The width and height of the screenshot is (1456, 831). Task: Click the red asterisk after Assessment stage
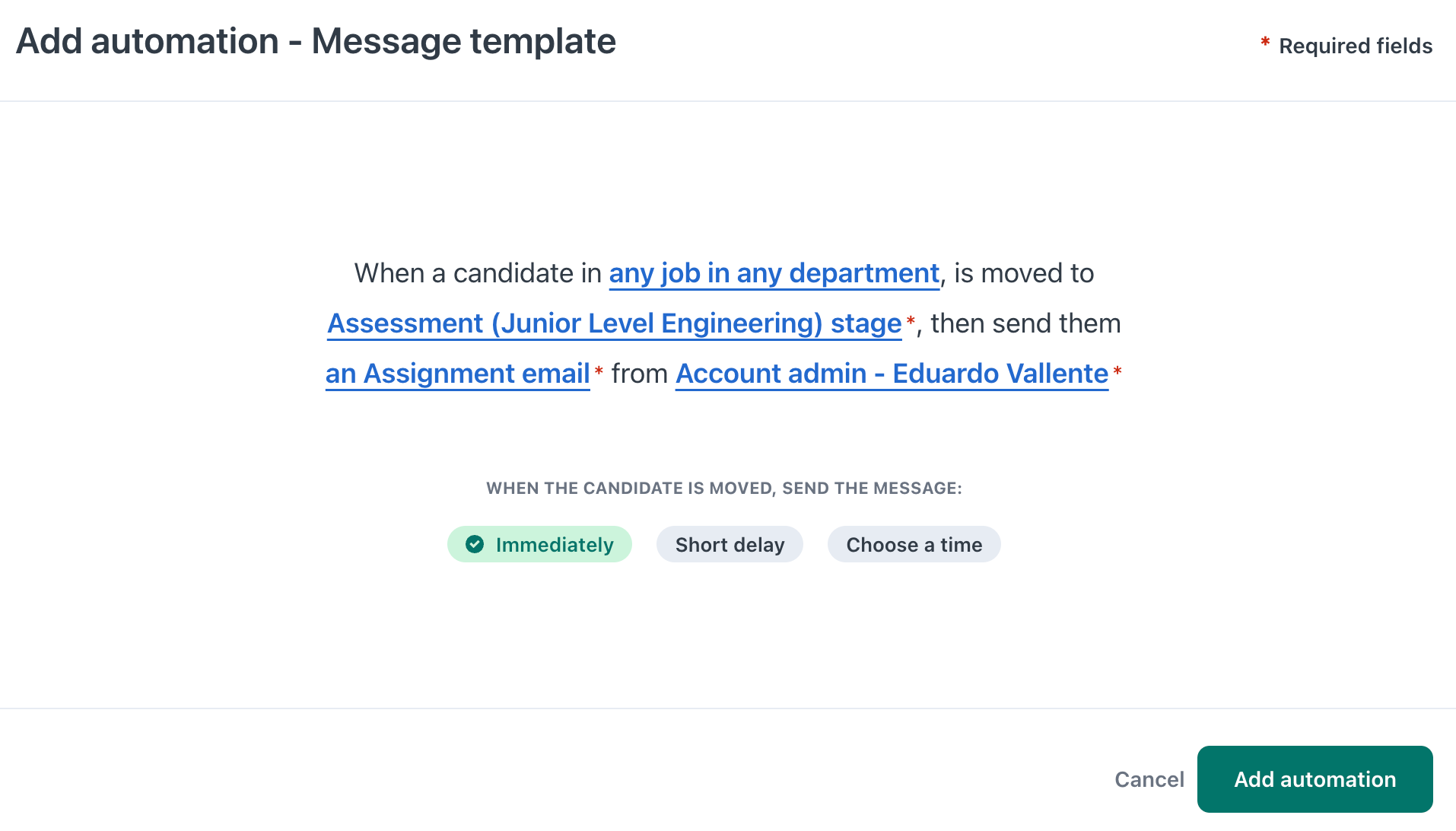tap(911, 320)
